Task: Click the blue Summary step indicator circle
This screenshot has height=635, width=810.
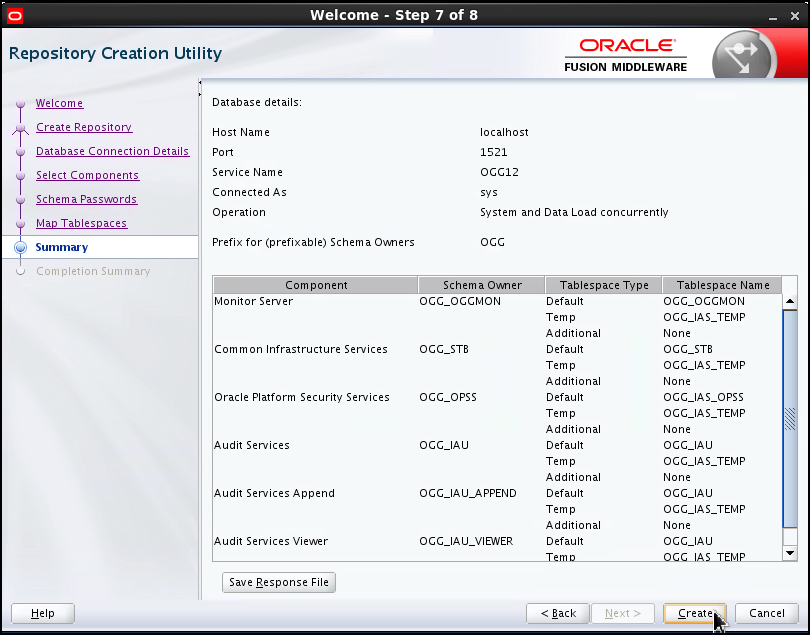Action: pyautogui.click(x=22, y=247)
